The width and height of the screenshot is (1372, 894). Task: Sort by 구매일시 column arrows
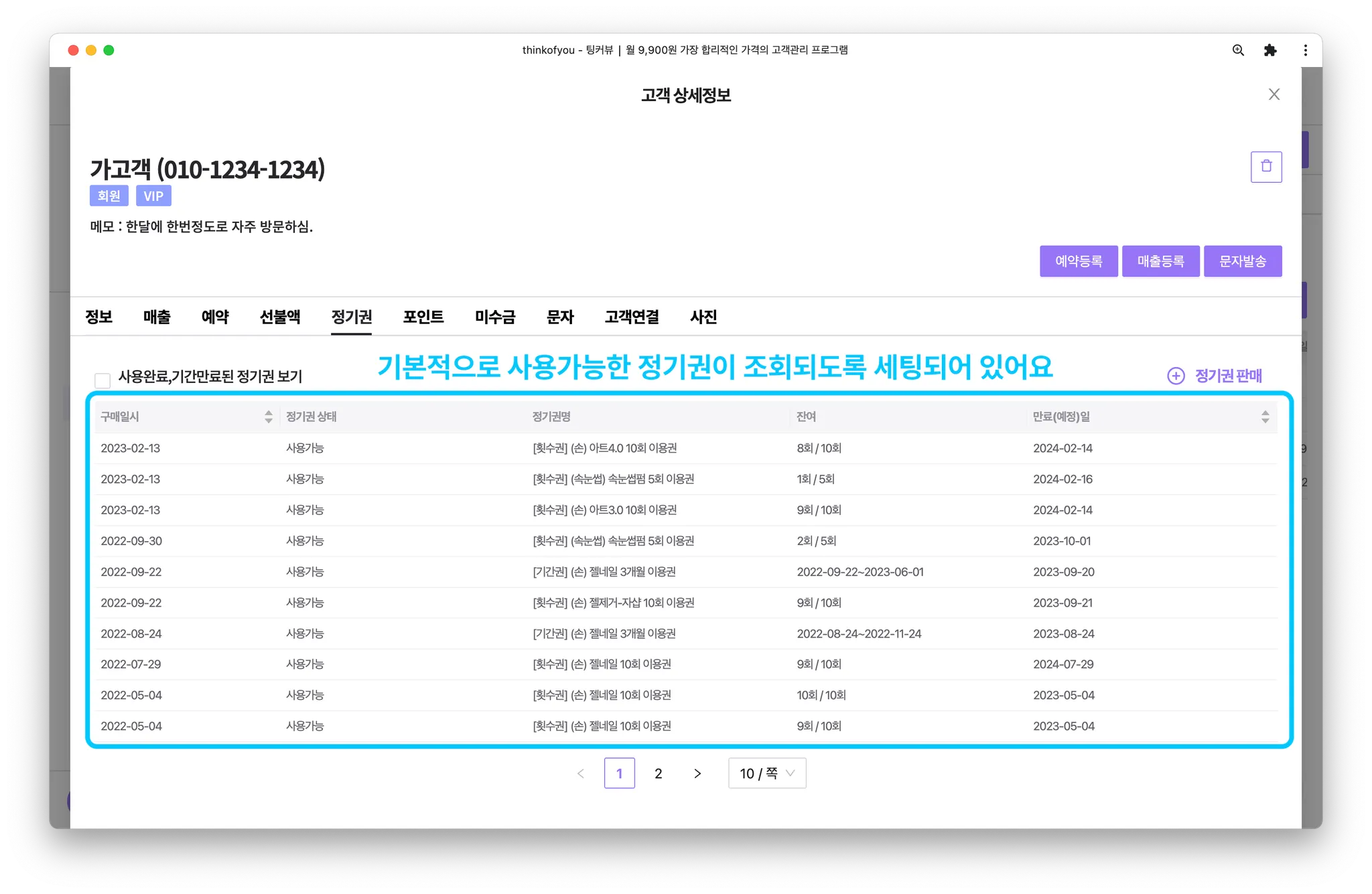(x=268, y=417)
